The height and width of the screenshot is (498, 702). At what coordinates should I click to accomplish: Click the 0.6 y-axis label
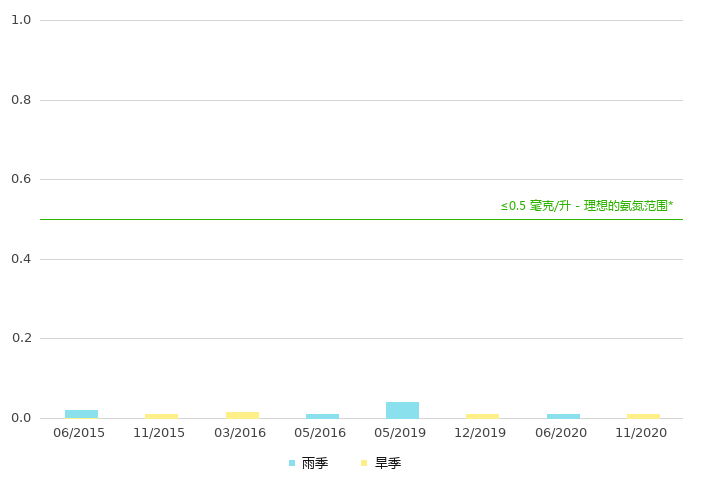point(21,179)
